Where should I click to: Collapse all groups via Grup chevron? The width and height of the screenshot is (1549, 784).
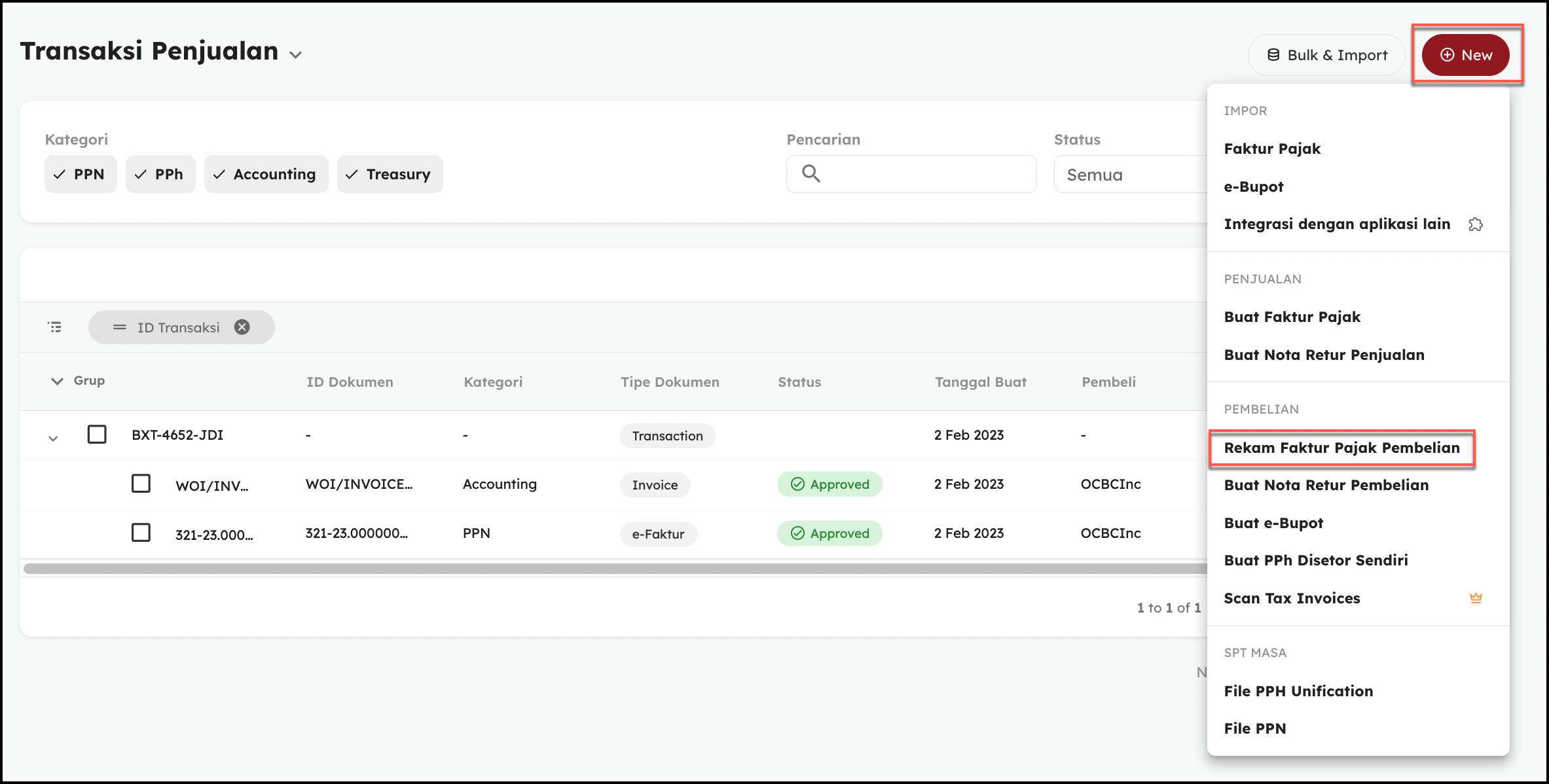point(57,381)
